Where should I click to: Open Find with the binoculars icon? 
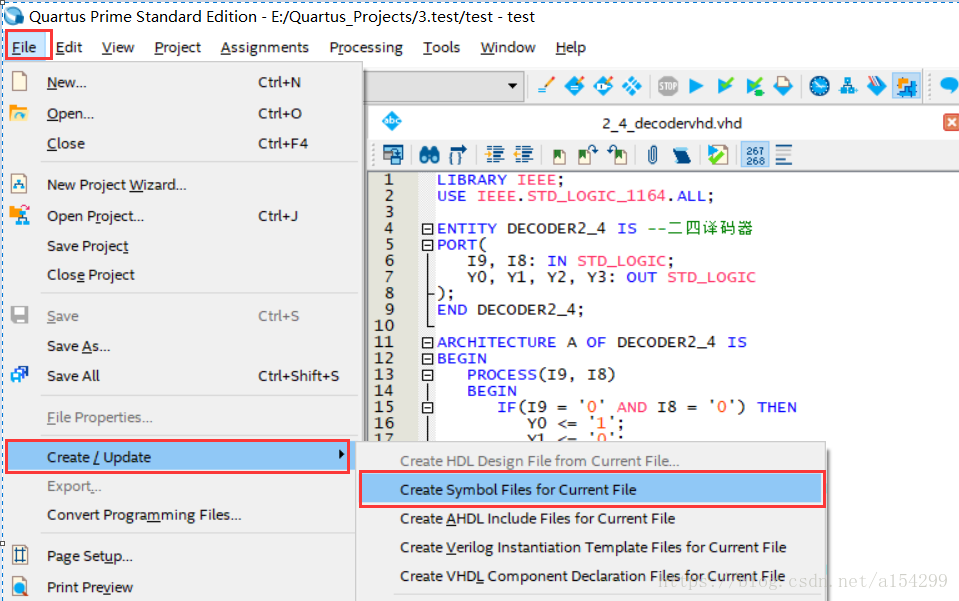(x=429, y=155)
